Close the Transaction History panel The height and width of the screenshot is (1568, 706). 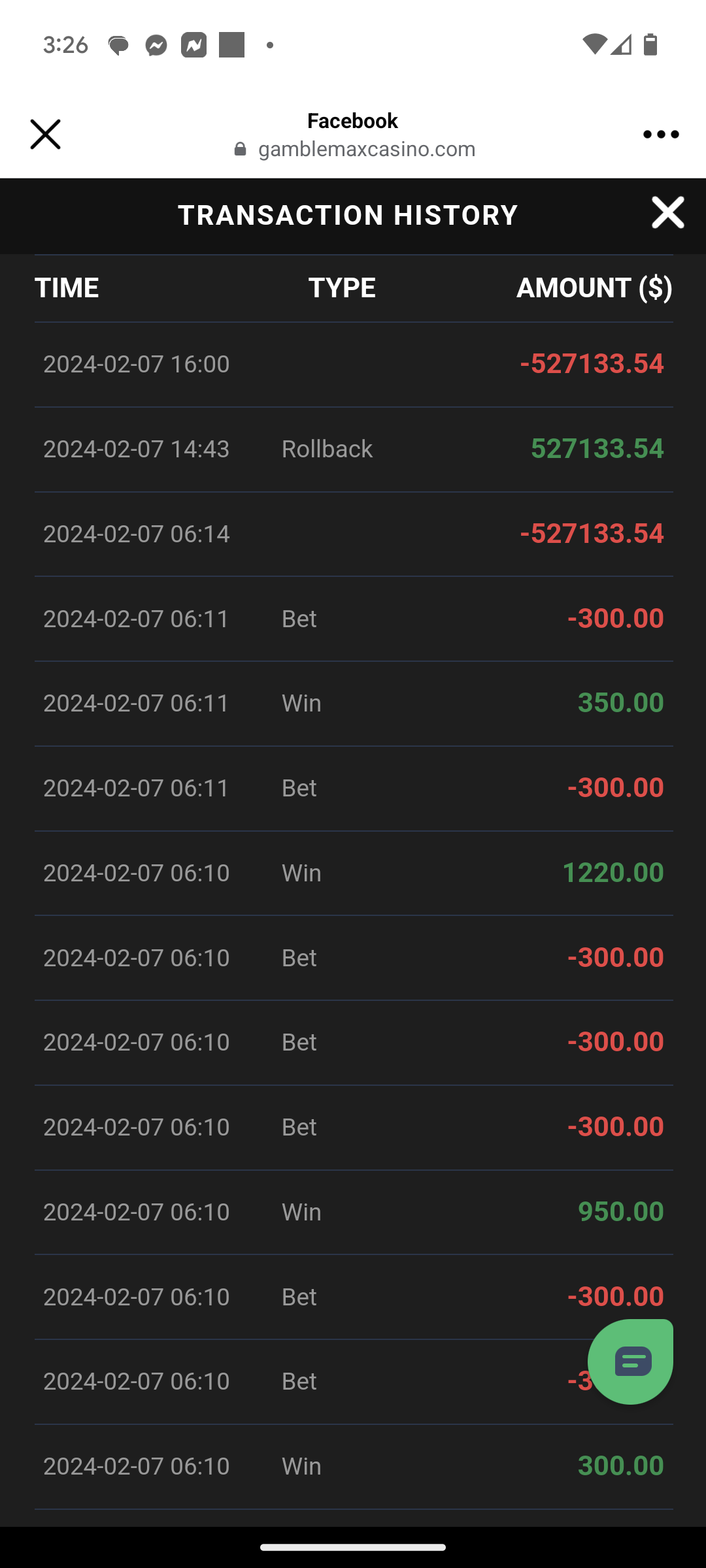pos(667,213)
